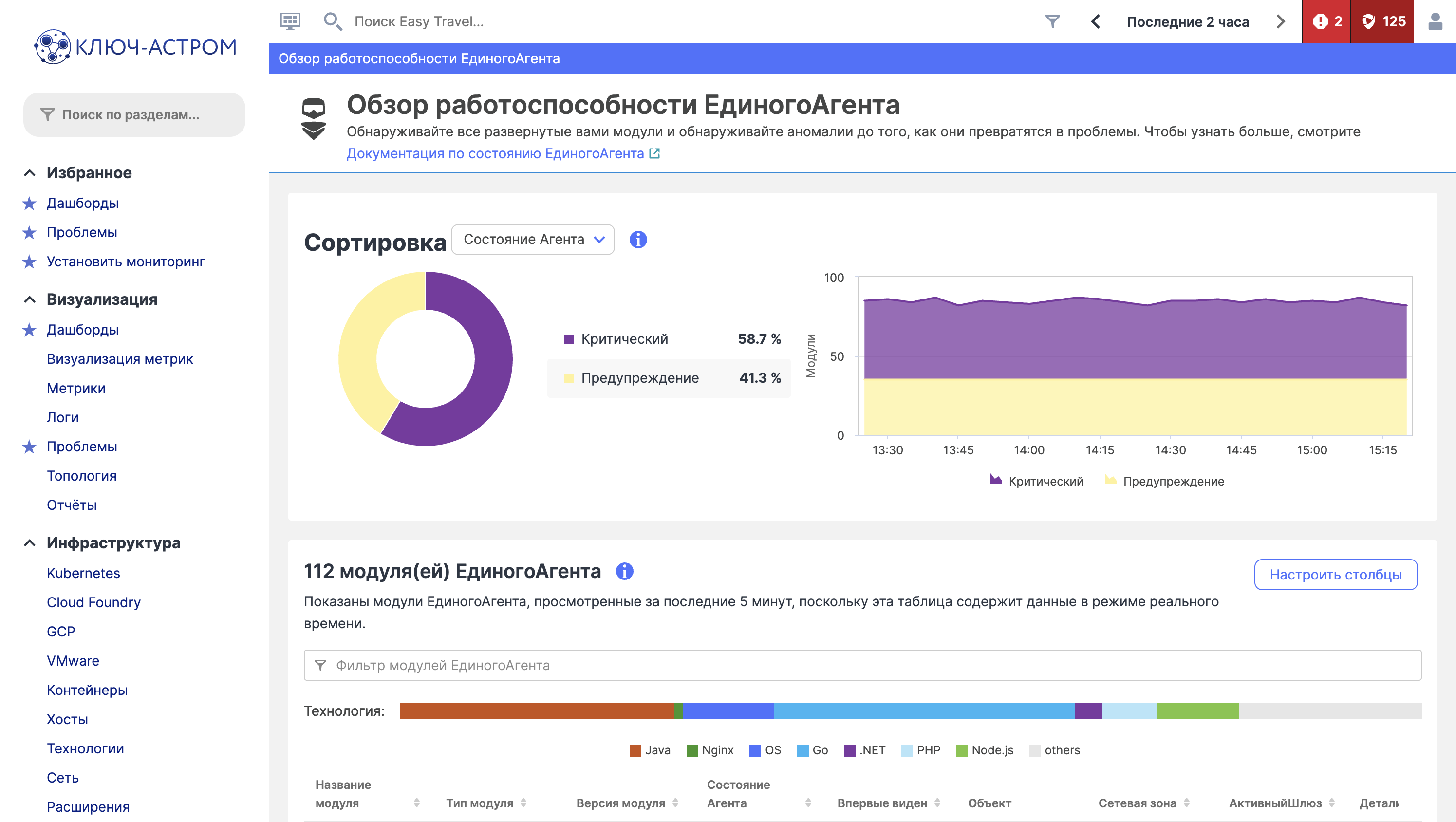Toggle Критический series in chart legend
The width and height of the screenshot is (1456, 822).
pyautogui.click(x=1037, y=481)
